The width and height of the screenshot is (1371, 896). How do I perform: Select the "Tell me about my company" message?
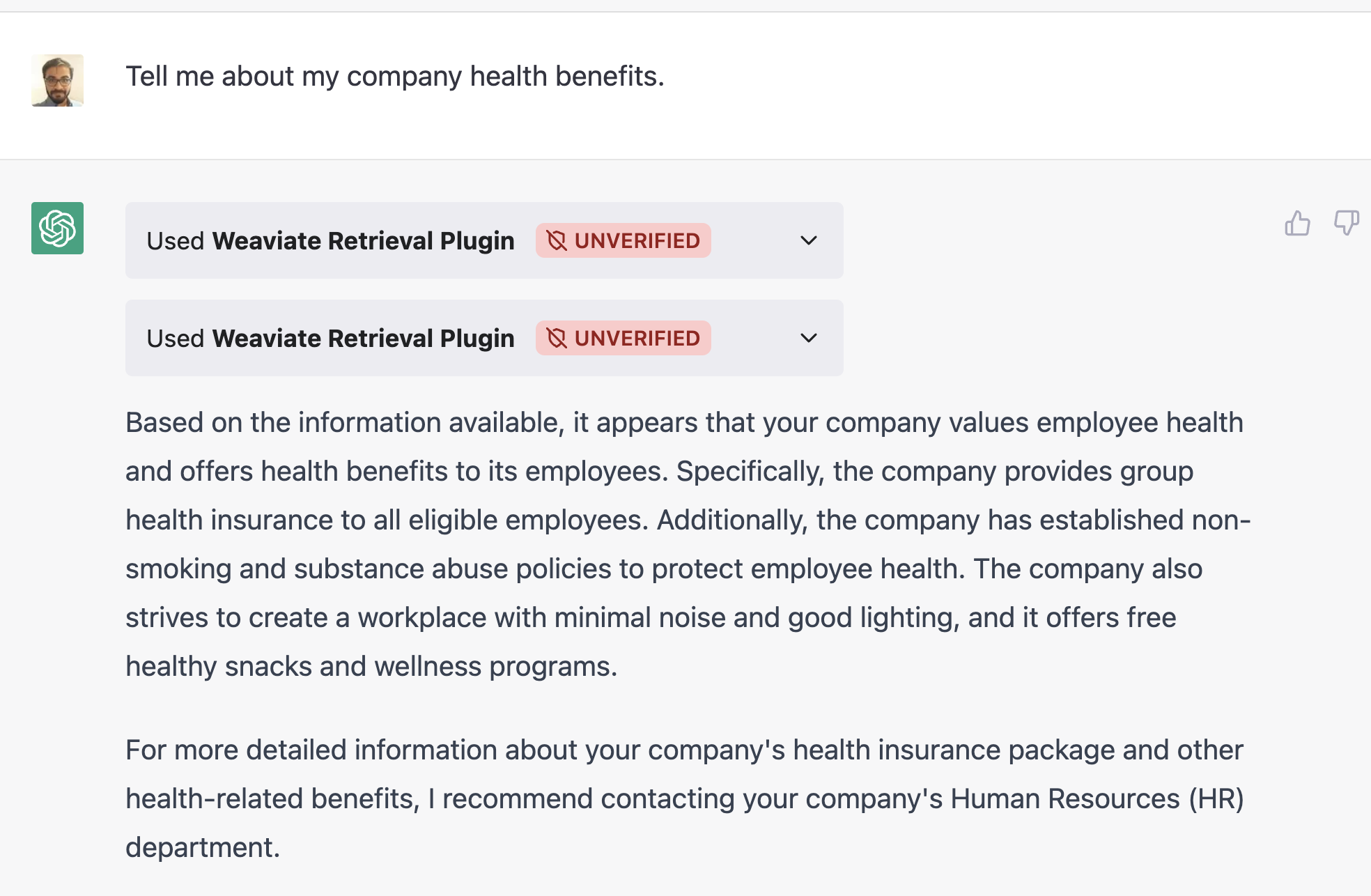[x=394, y=77]
